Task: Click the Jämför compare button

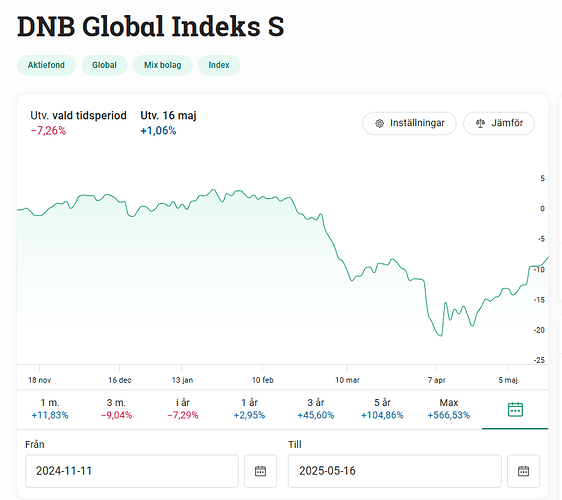Action: tap(499, 123)
